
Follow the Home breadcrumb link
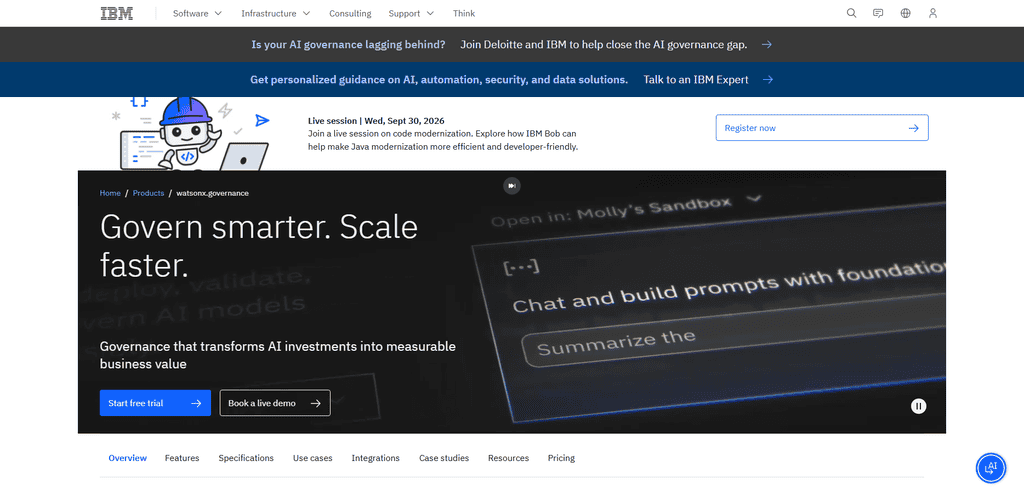coord(110,193)
